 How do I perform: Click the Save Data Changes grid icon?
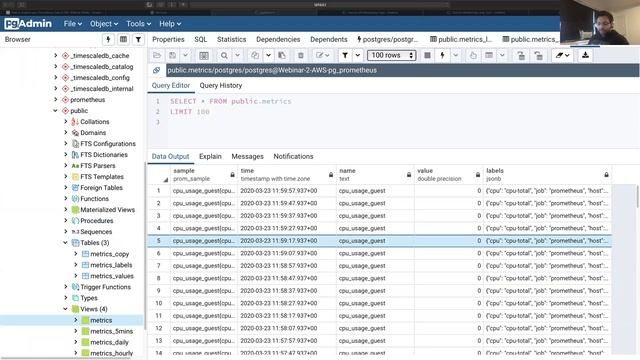coord(204,55)
